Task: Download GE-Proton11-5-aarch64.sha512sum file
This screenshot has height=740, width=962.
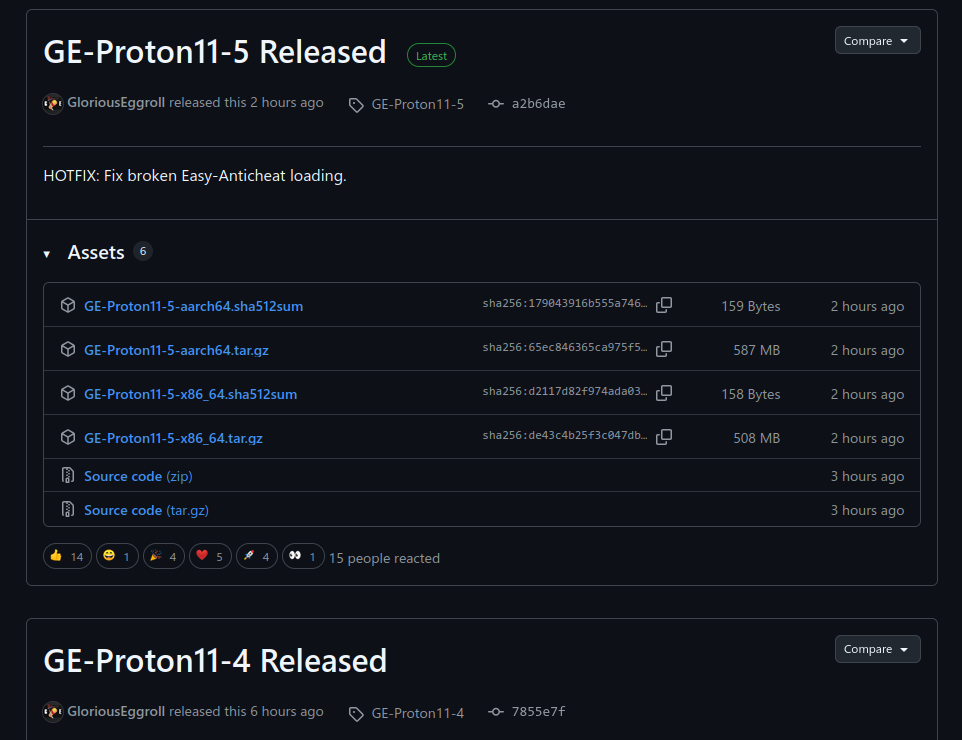Action: coord(193,306)
